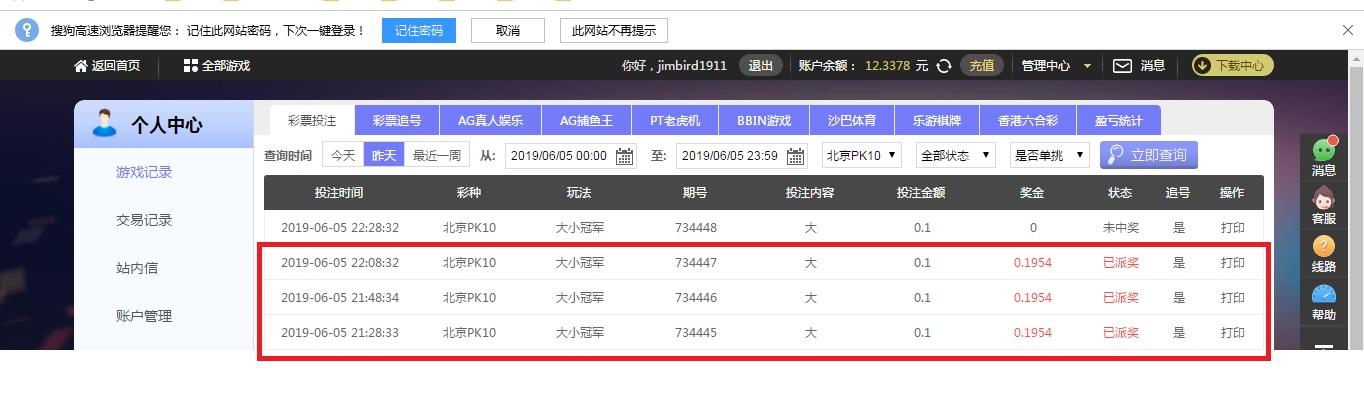This screenshot has height=407, width=1364.
Task: Click 已派奖 status in row 734445
Action: pyautogui.click(x=1121, y=333)
